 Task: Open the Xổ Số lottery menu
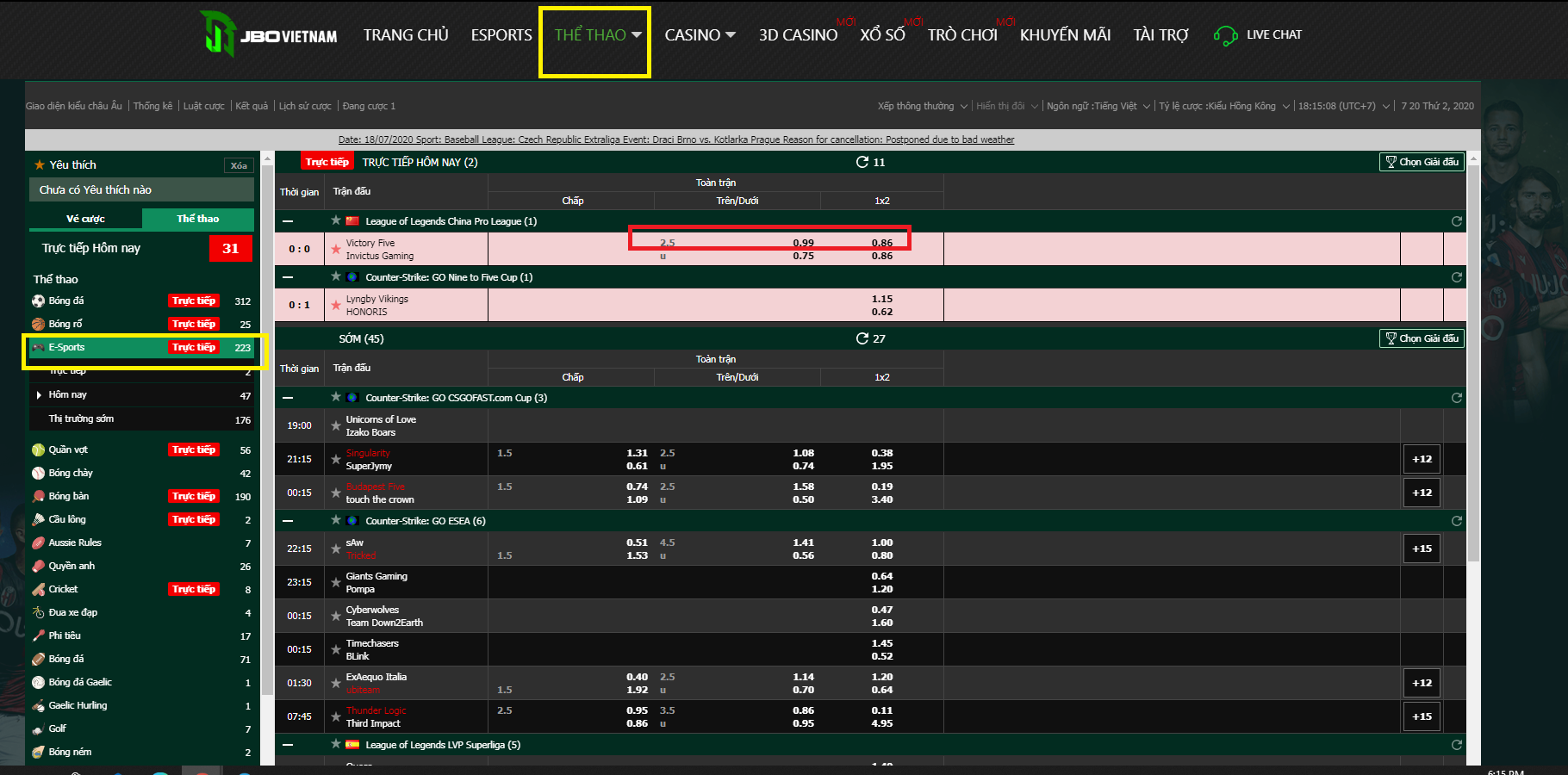pyautogui.click(x=882, y=35)
